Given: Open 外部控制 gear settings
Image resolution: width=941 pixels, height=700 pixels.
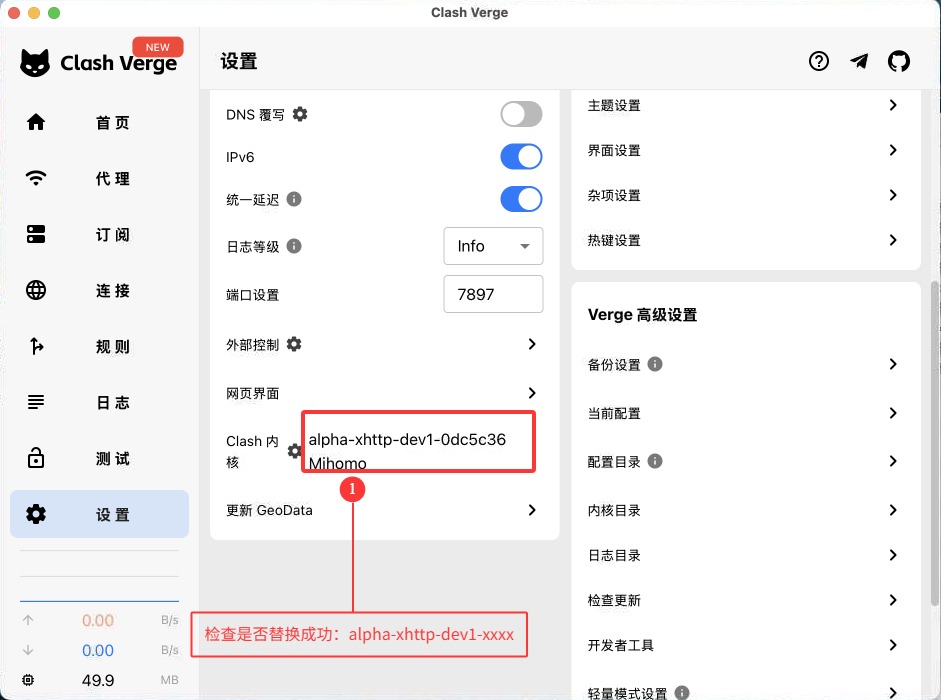Looking at the screenshot, I should [x=294, y=344].
